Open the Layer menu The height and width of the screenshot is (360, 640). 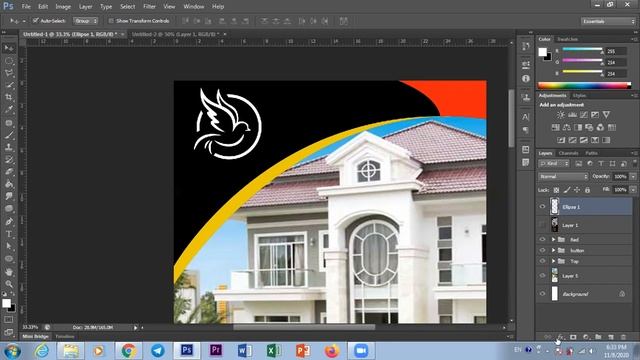[x=85, y=7]
